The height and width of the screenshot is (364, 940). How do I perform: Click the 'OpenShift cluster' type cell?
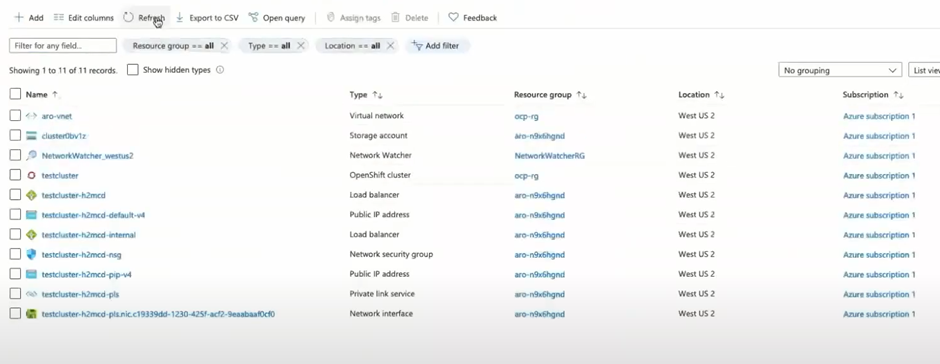pyautogui.click(x=380, y=175)
